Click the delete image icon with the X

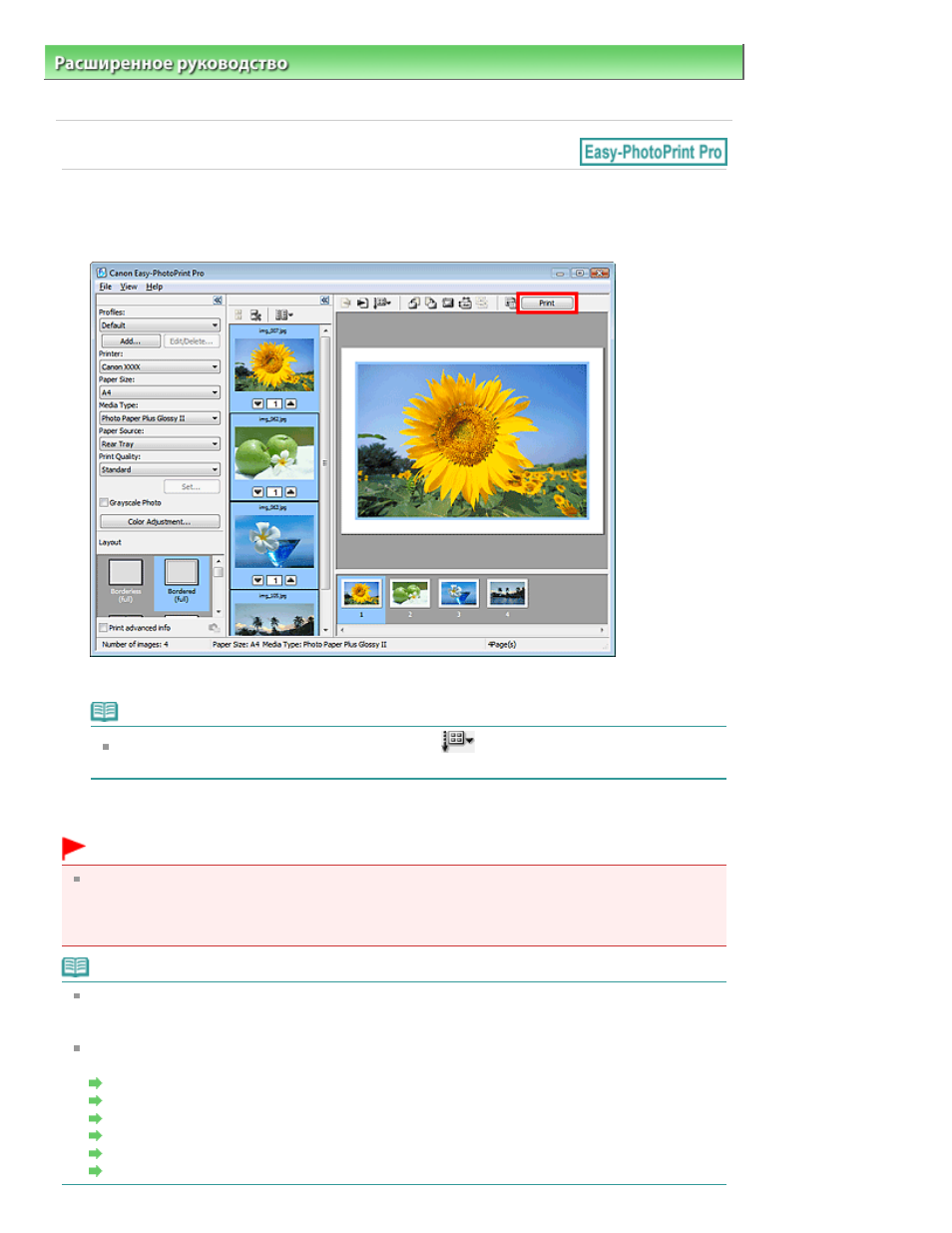coord(255,314)
